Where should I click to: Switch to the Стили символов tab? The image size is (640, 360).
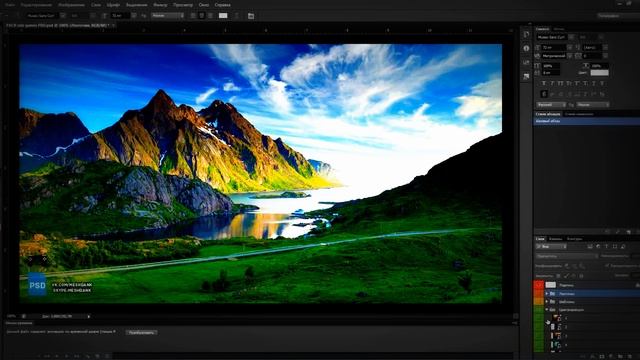(580, 114)
